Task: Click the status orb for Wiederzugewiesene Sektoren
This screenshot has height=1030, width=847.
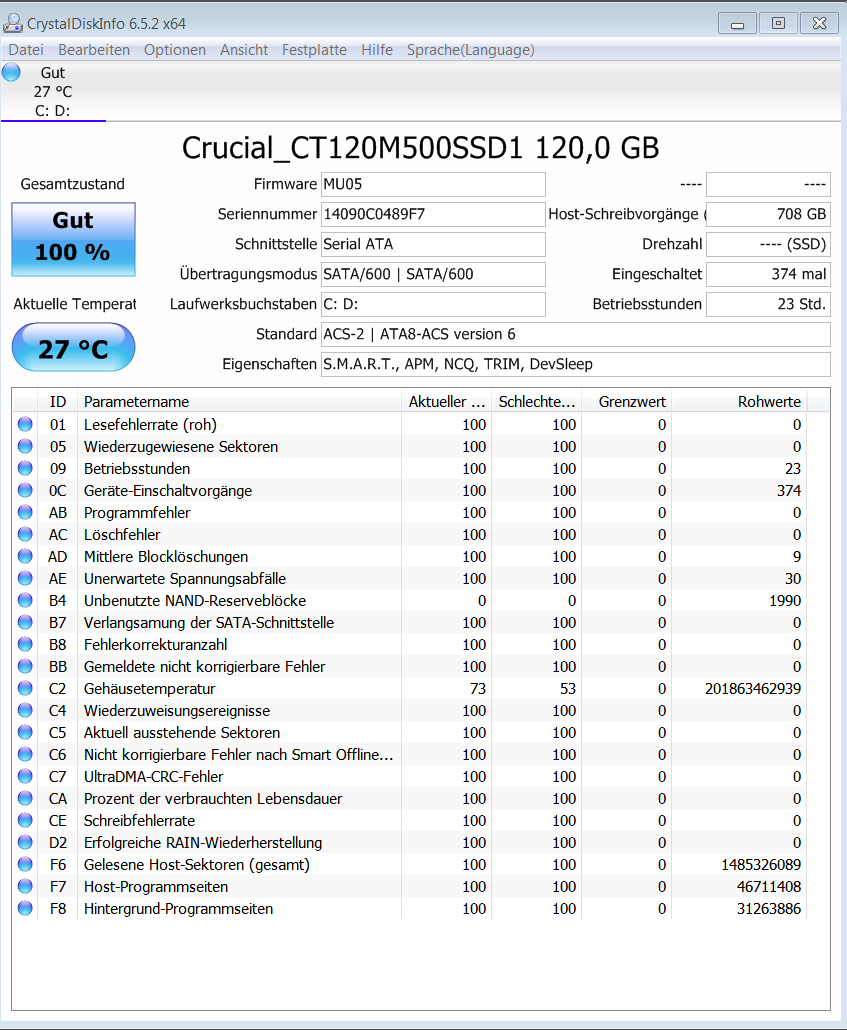Action: tap(25, 446)
